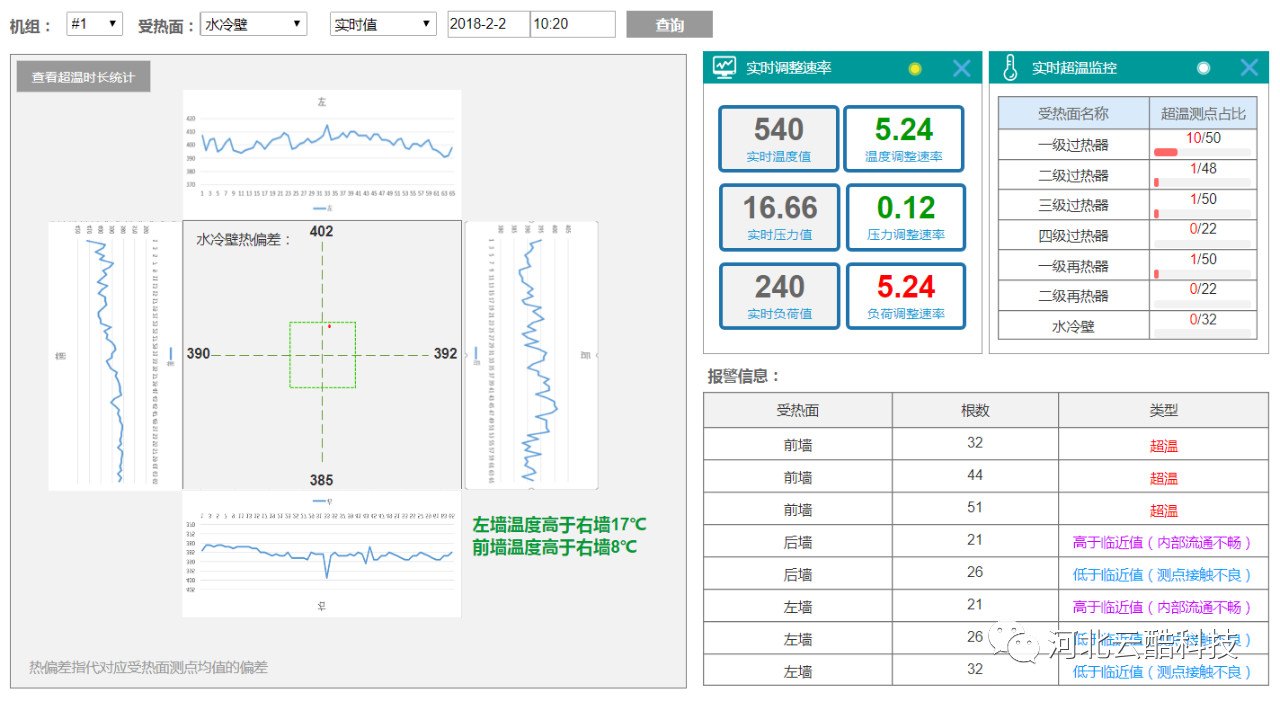Click the red dot in the heat deviation plot
1280x701 pixels.
[x=329, y=326]
